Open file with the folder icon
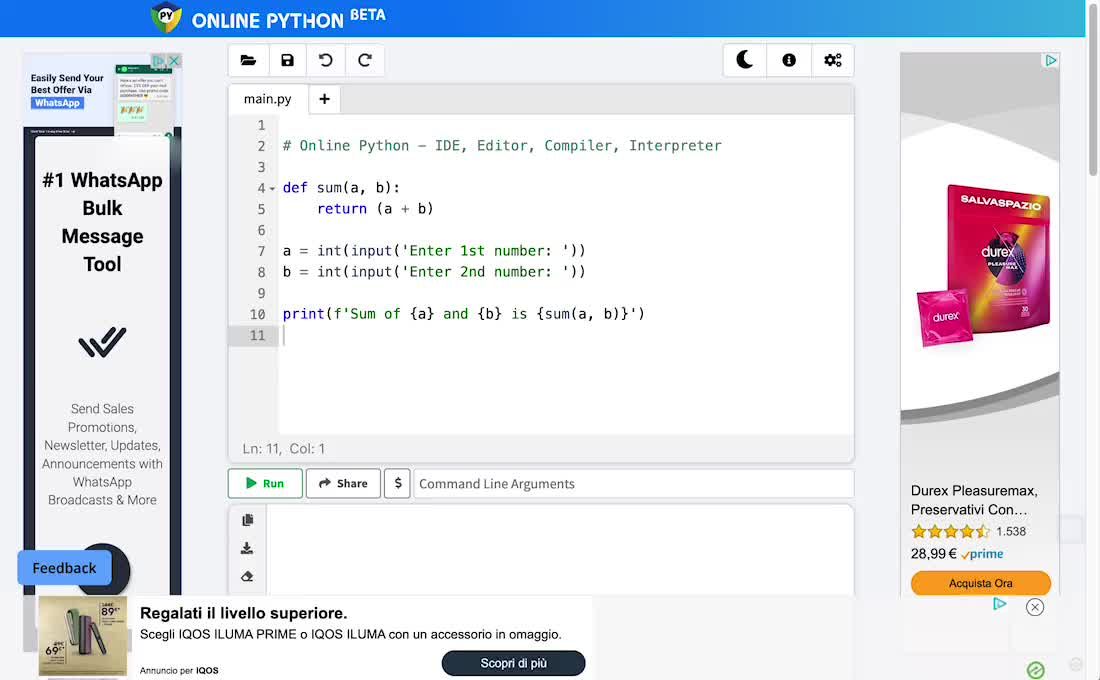This screenshot has width=1100, height=680. [248, 61]
